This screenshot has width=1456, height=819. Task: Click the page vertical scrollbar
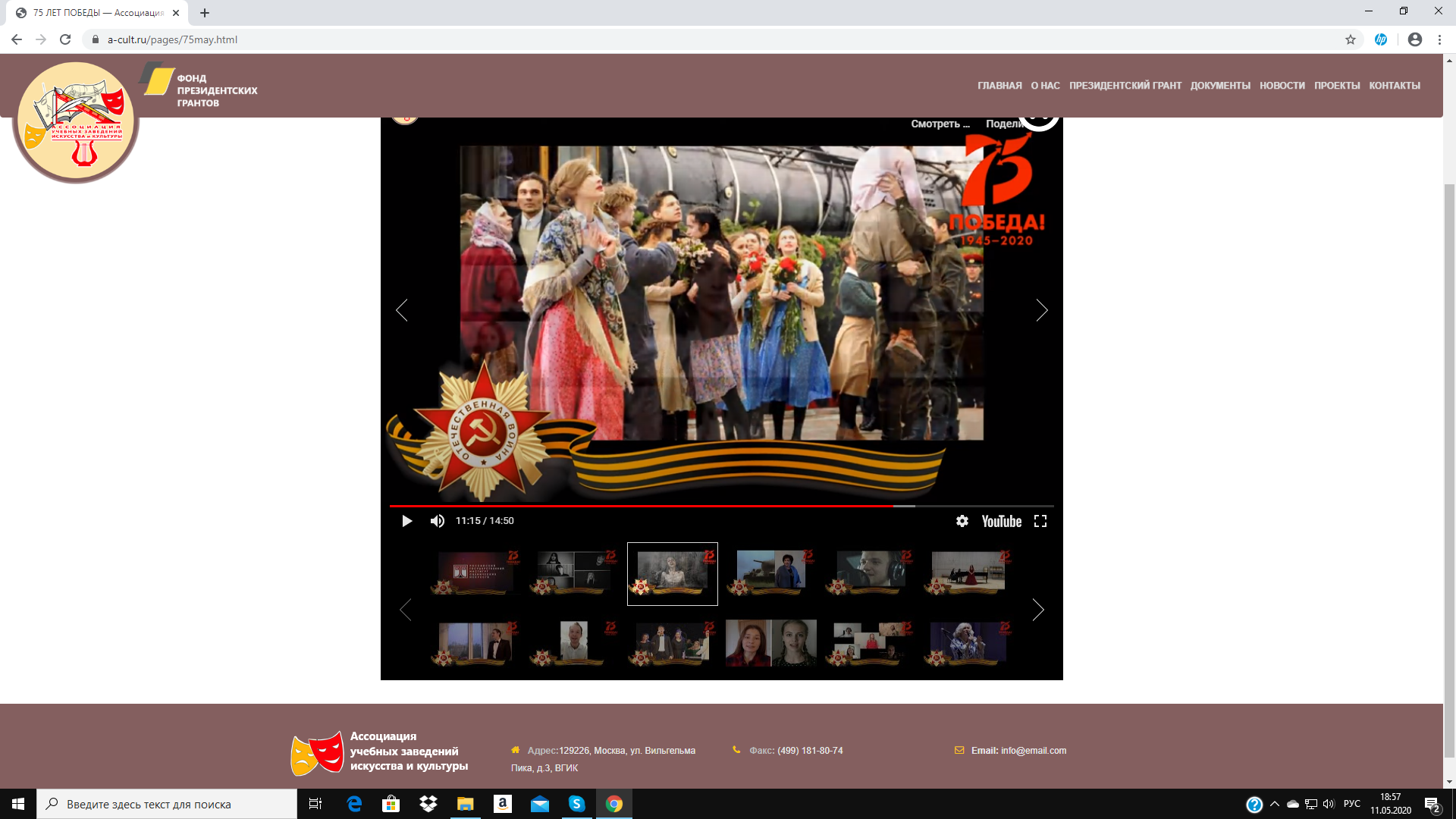tap(1450, 470)
